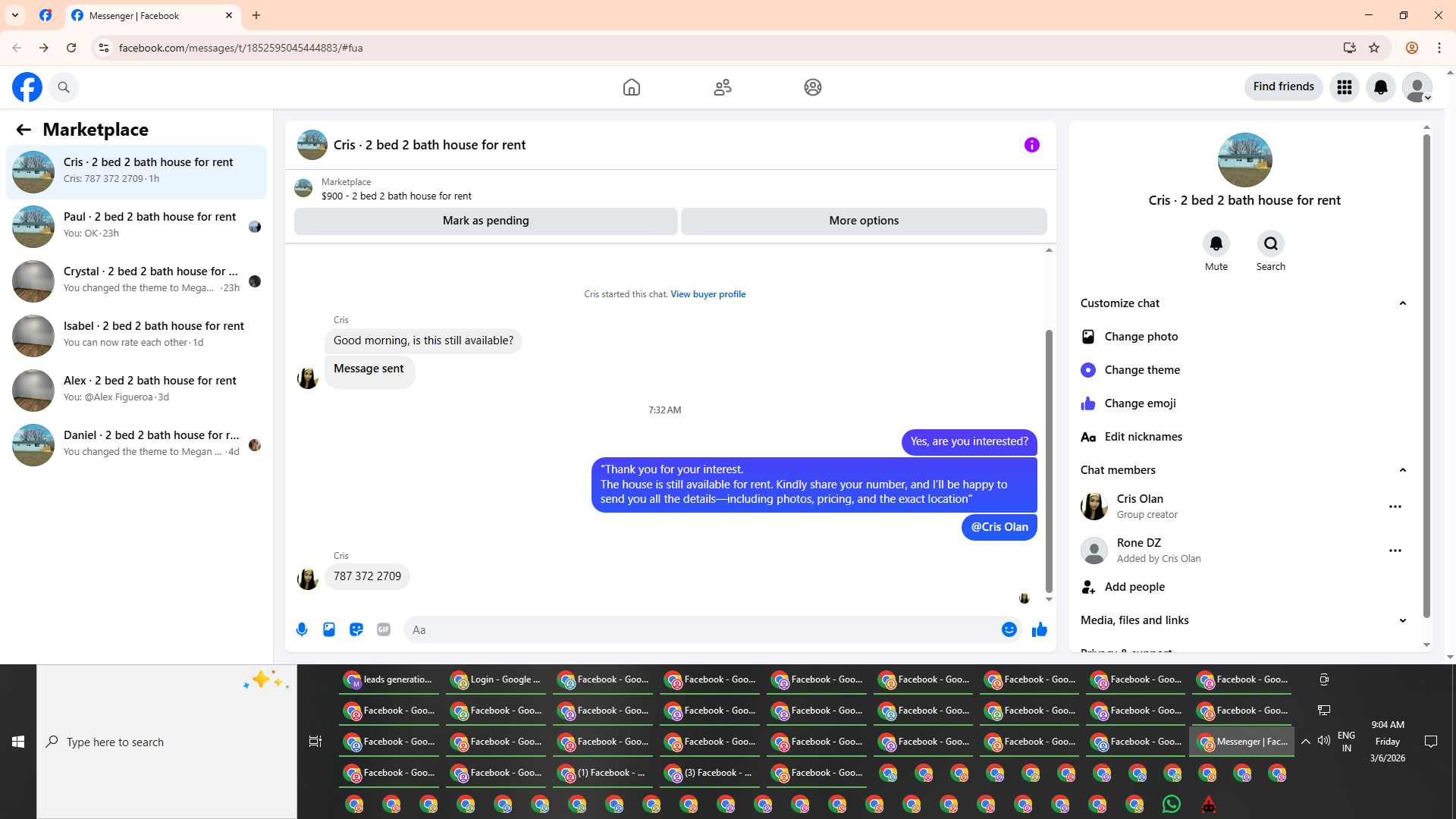This screenshot has width=1456, height=819.
Task: Toggle conversation information panel icon
Action: 1032,145
